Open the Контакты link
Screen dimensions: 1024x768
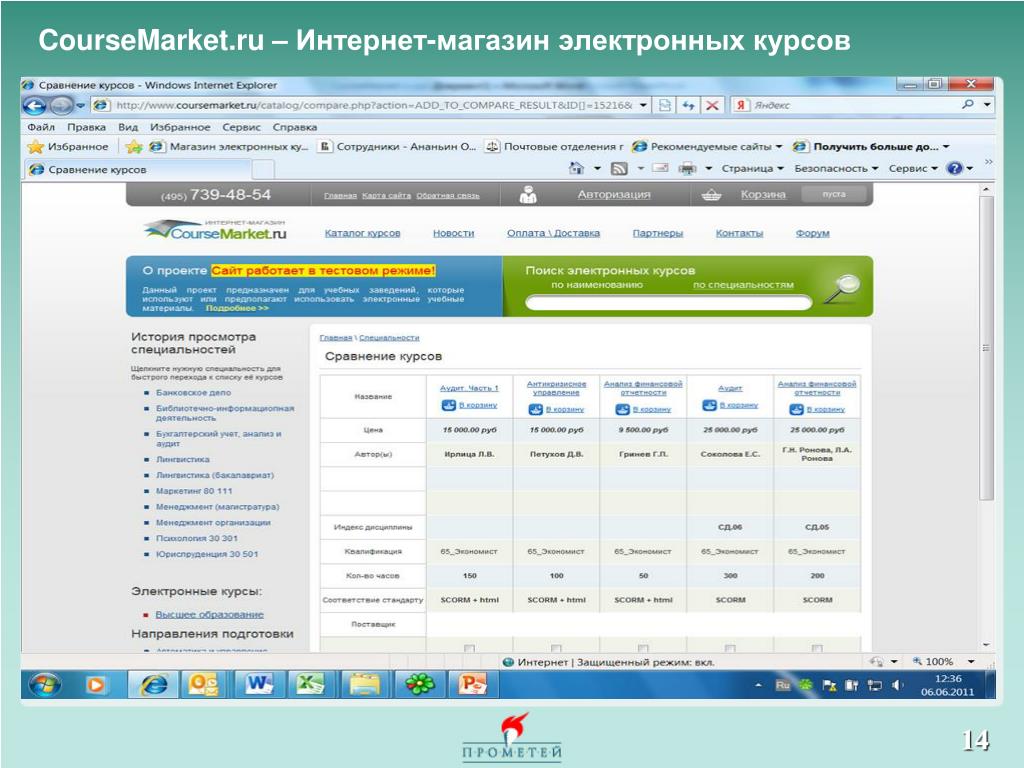coord(739,233)
